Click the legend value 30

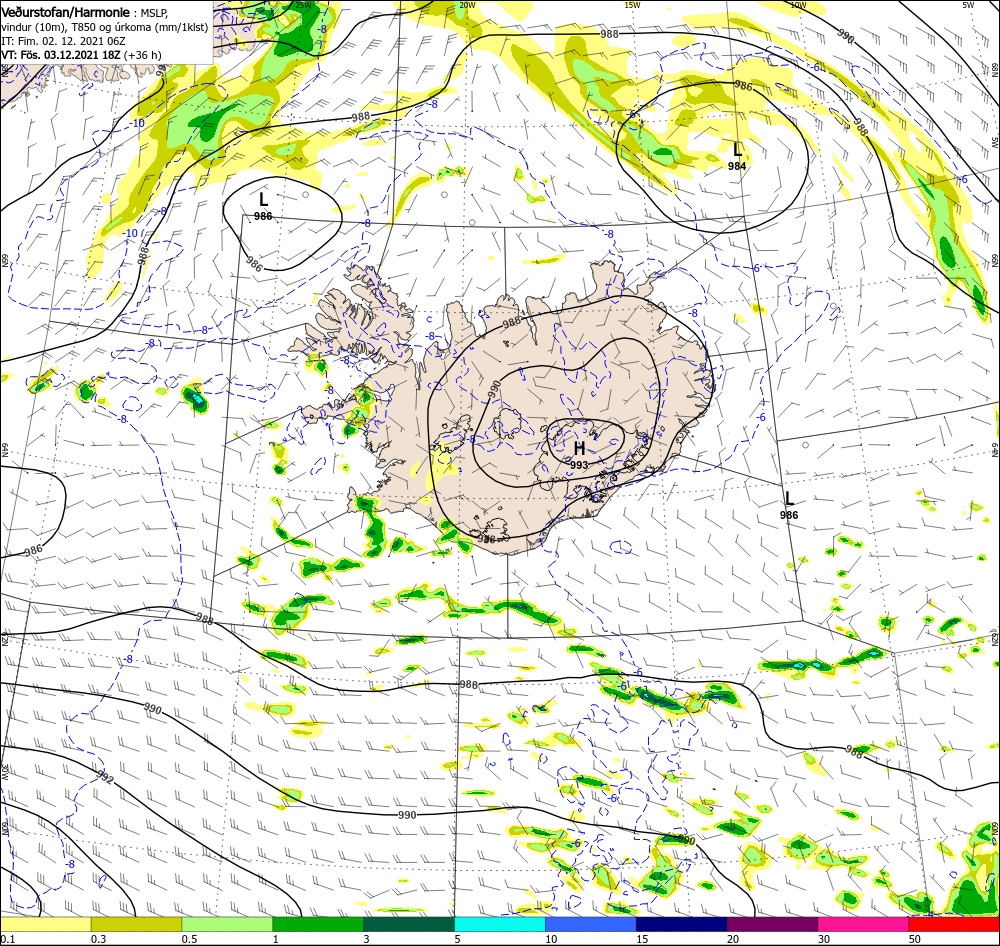tap(824, 939)
